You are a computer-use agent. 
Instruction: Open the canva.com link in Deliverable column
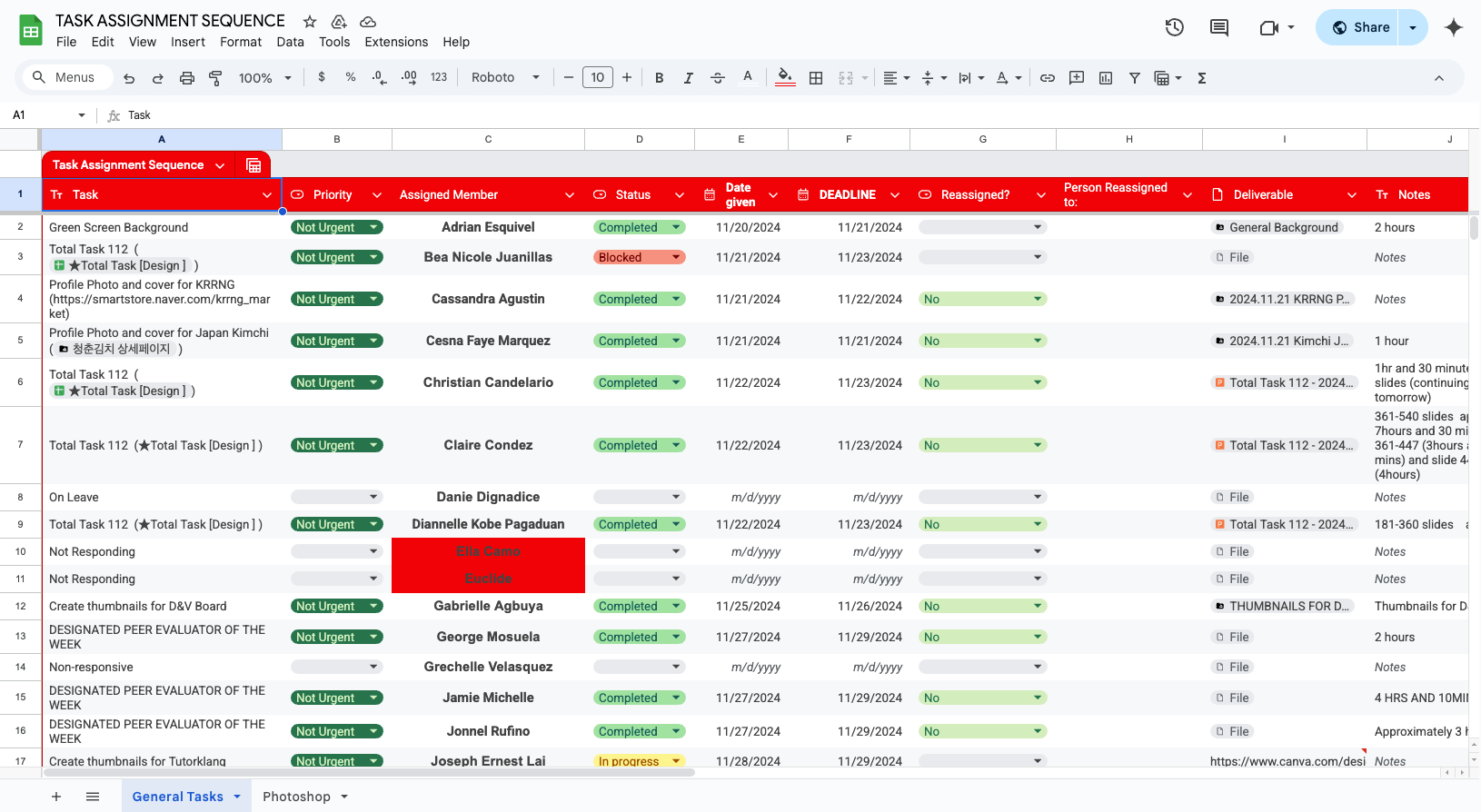click(1287, 761)
